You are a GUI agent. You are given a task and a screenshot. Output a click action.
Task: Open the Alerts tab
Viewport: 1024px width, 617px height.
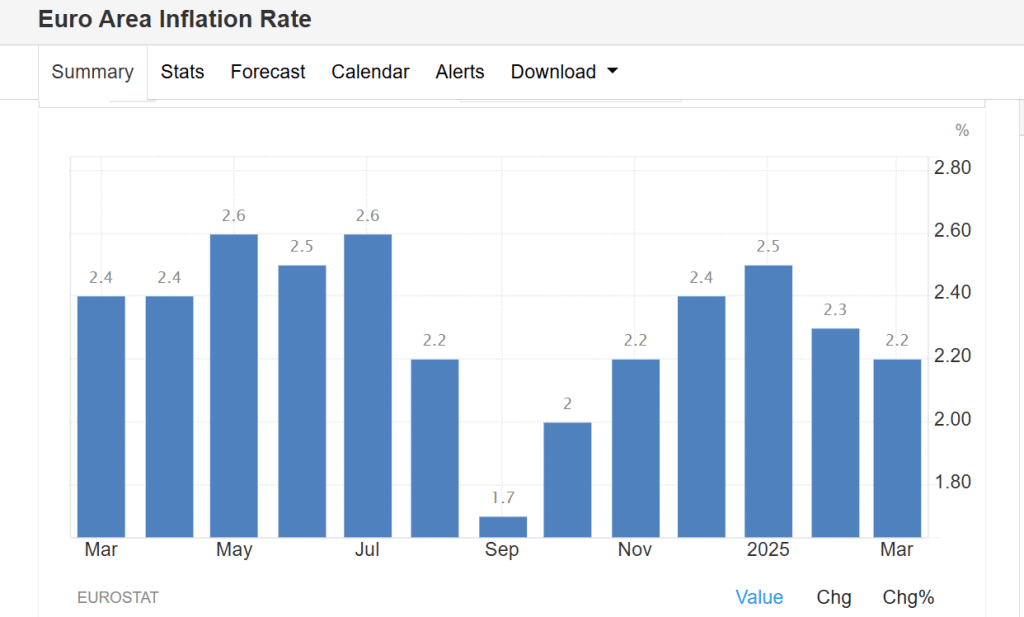460,72
